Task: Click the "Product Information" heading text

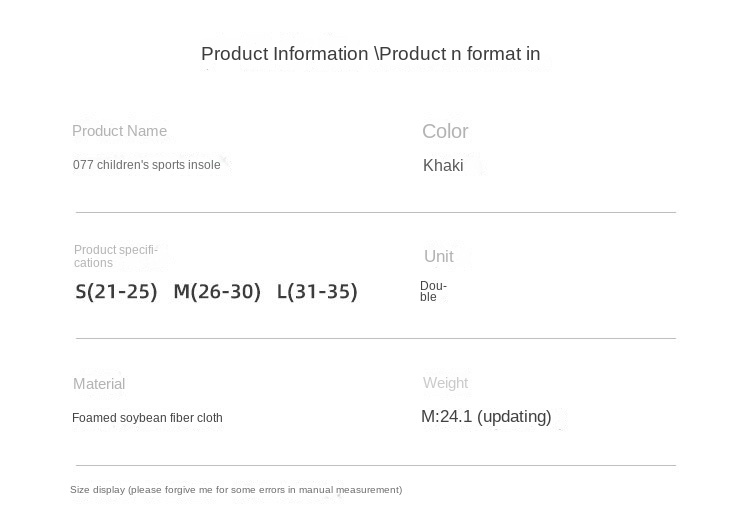Action: (x=284, y=54)
